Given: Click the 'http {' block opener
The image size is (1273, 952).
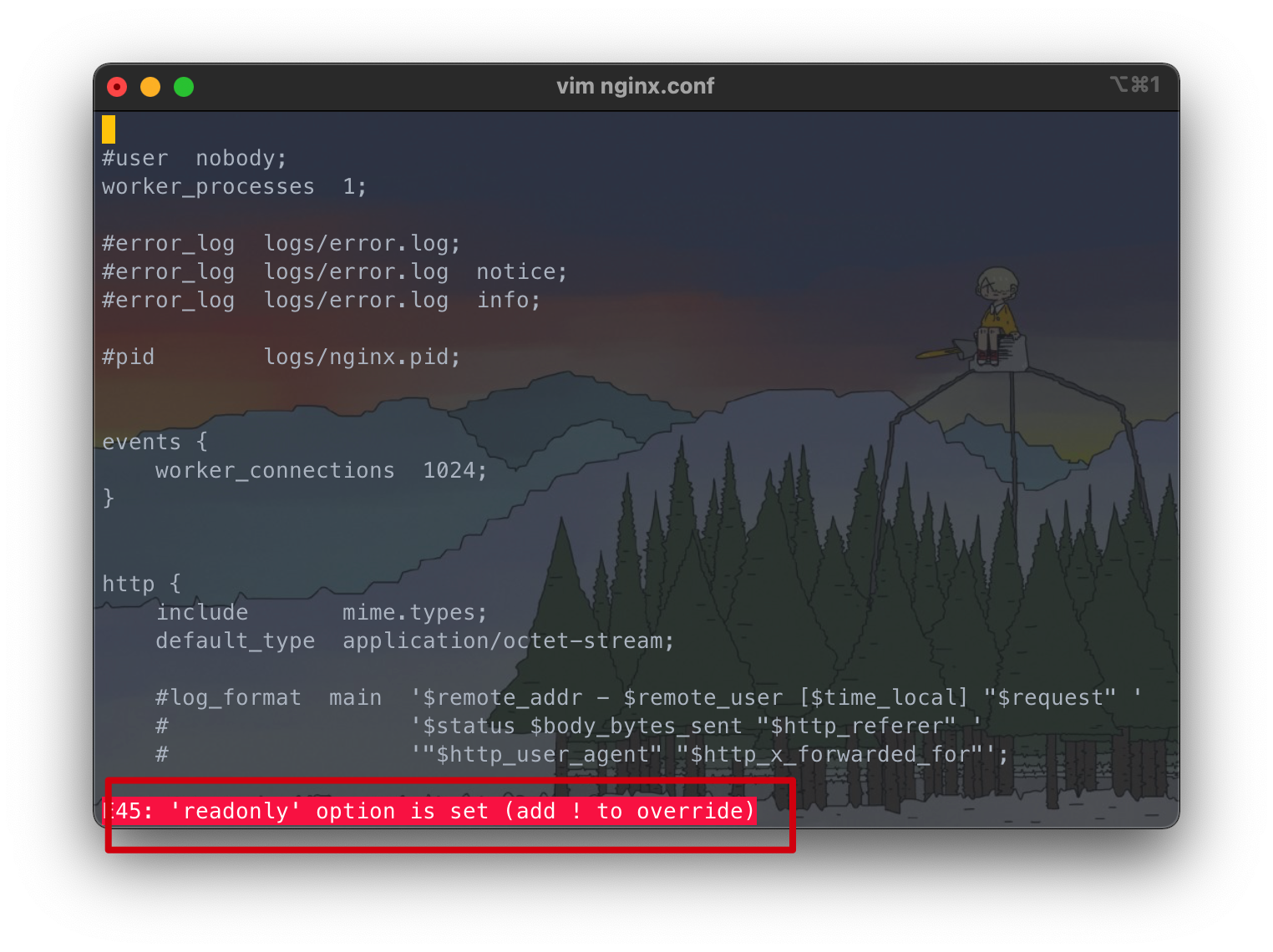Looking at the screenshot, I should click(141, 584).
